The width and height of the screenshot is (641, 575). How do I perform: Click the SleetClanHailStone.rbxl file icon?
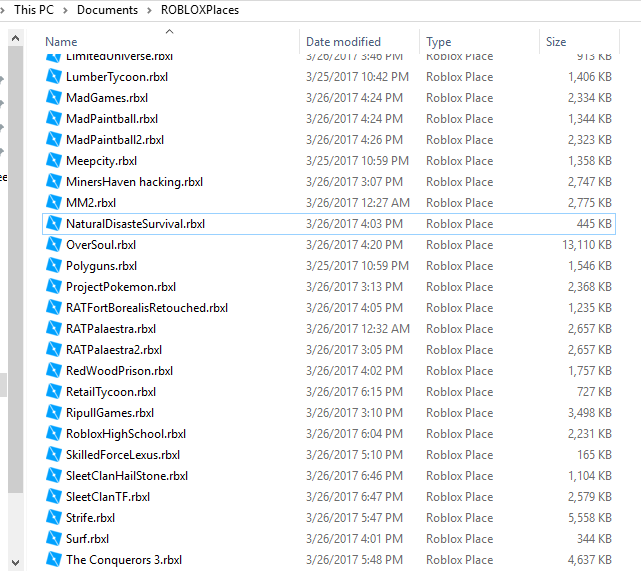(54, 475)
